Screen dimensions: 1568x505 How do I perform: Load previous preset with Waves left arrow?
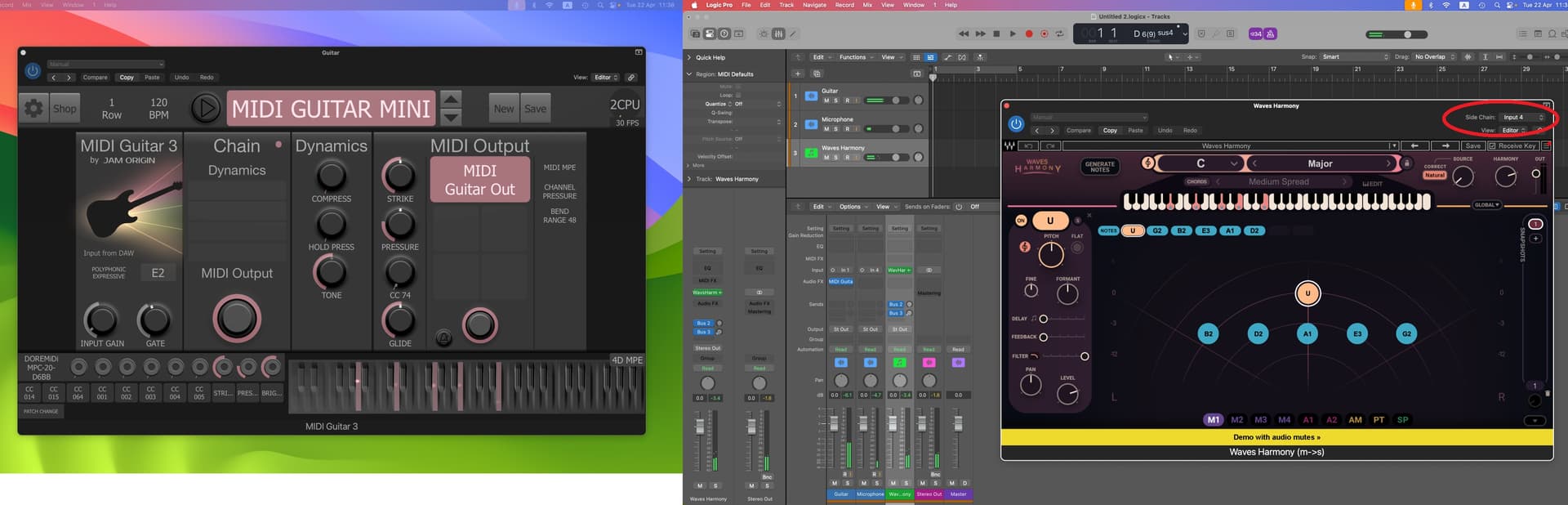(x=1414, y=145)
